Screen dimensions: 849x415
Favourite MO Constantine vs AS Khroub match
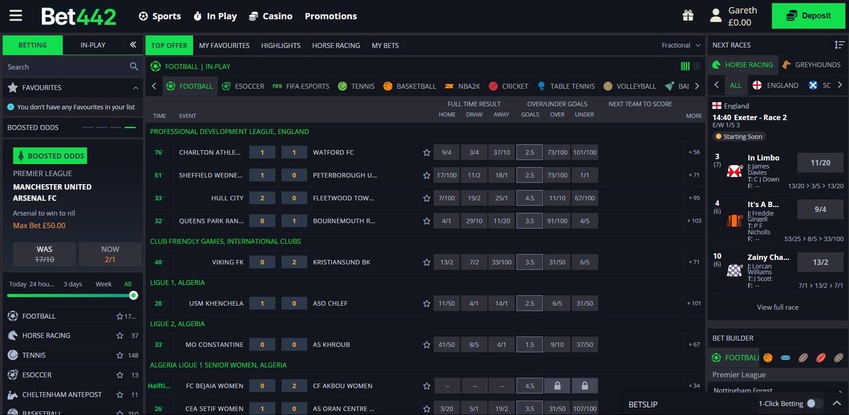426,345
